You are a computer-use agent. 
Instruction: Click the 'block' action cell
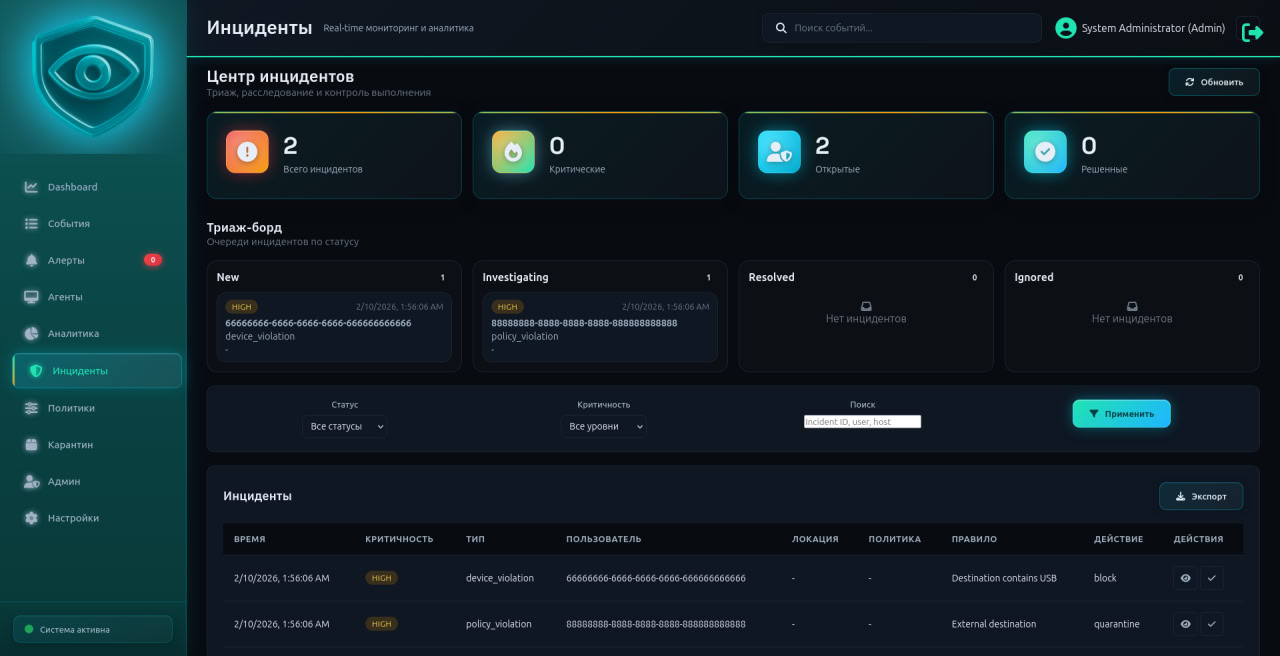[1105, 578]
